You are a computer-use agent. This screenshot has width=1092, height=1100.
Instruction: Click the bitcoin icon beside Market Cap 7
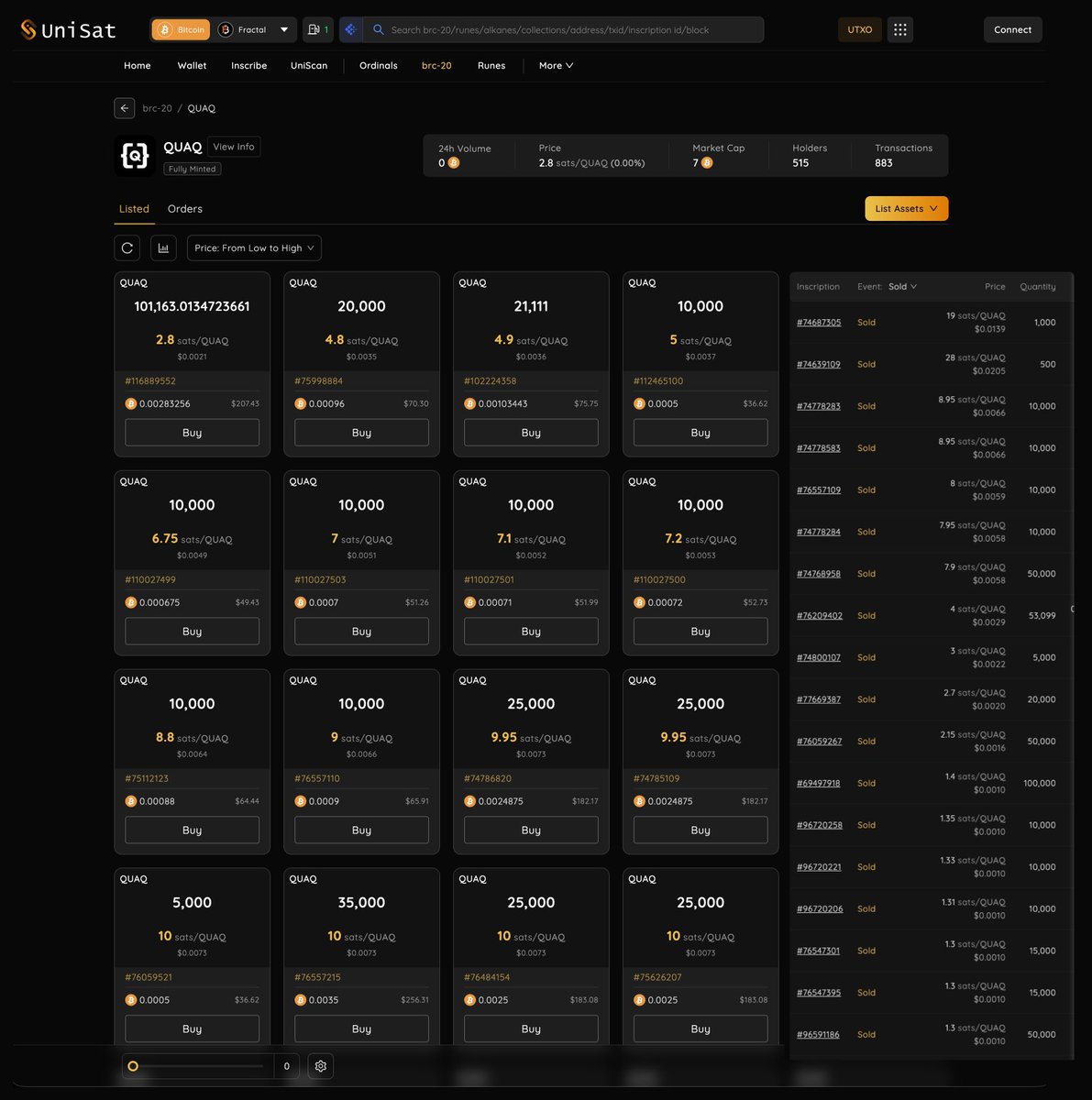tap(707, 163)
